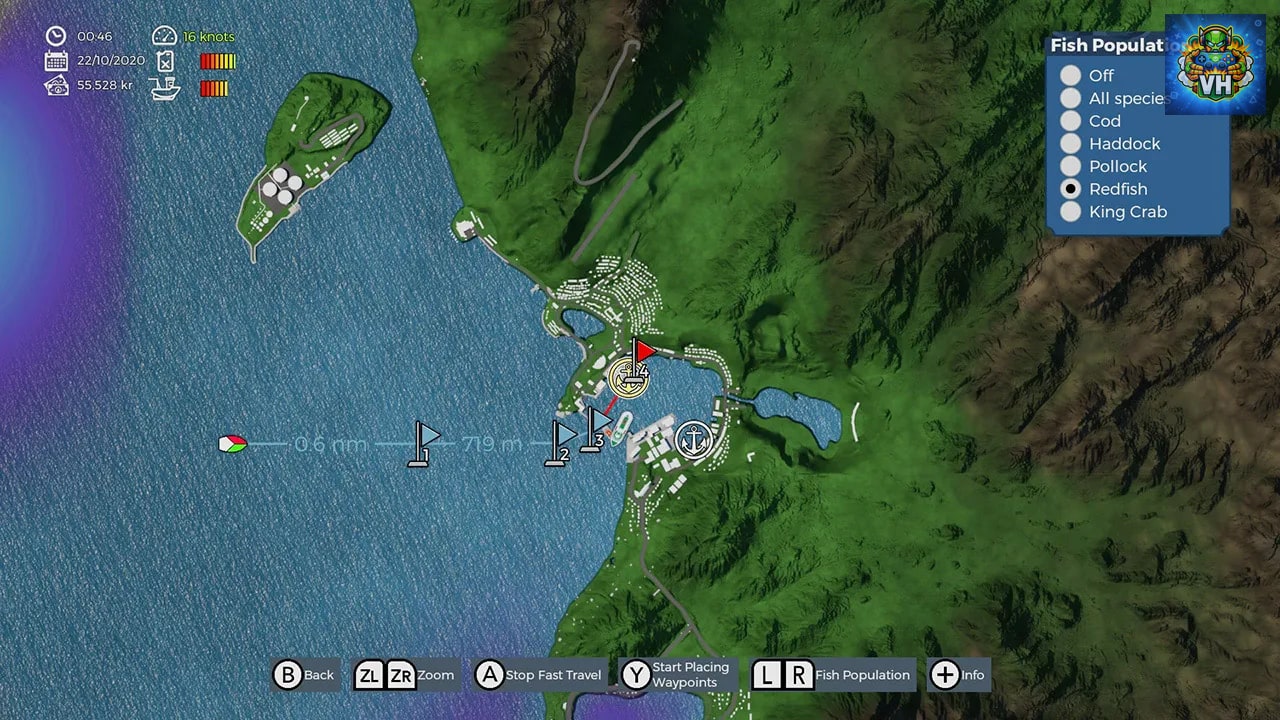The height and width of the screenshot is (720, 1280).
Task: Open the gold-circled port marker
Action: 628,378
